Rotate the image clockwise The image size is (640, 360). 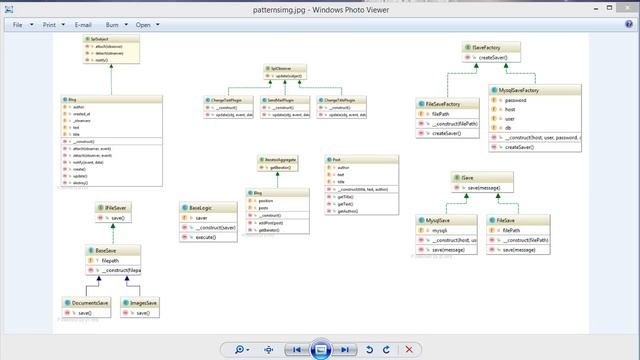click(386, 350)
